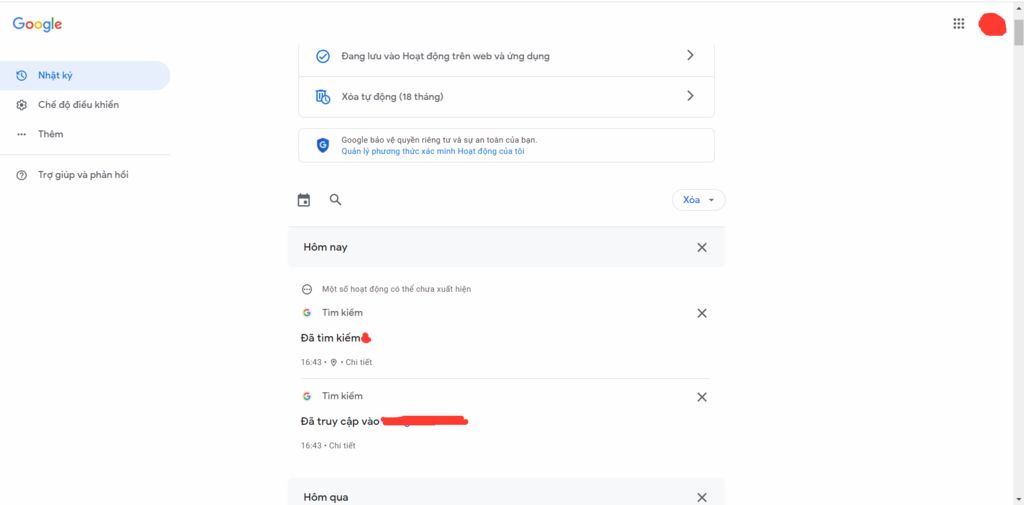
Task: Remove the Đã truy cập vào entry
Action: (701, 397)
